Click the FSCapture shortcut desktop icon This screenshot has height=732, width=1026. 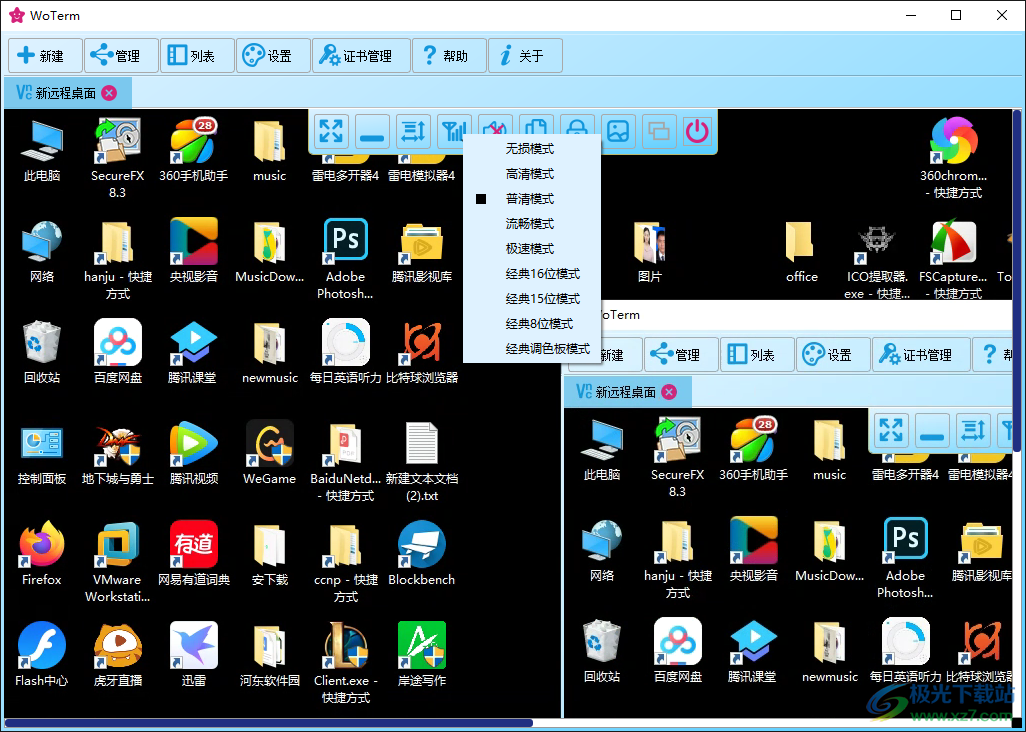tap(953, 260)
